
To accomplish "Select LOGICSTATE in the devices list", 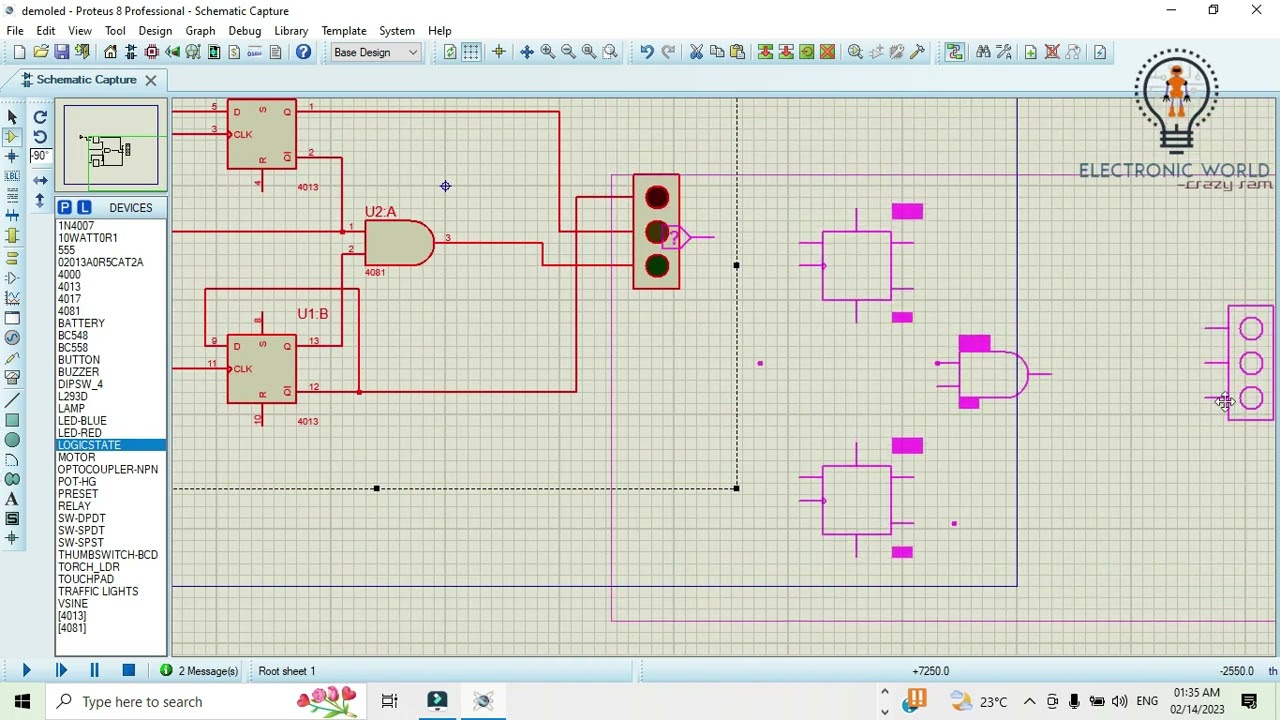I will [111, 445].
